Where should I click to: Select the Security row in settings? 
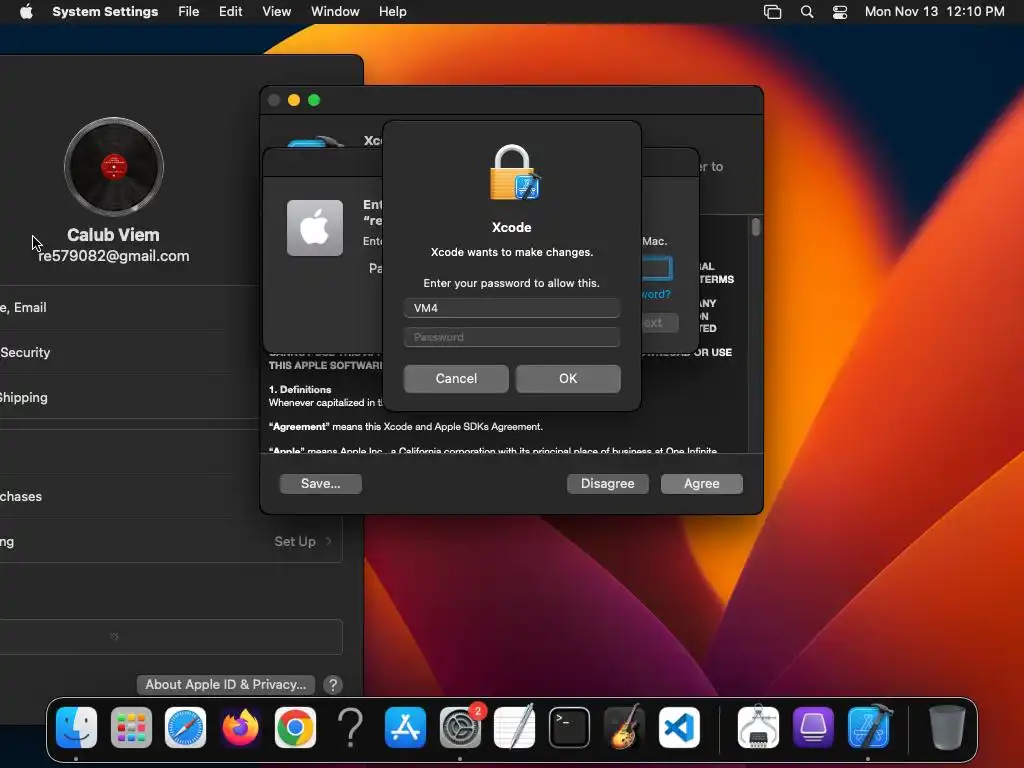[x=131, y=353]
